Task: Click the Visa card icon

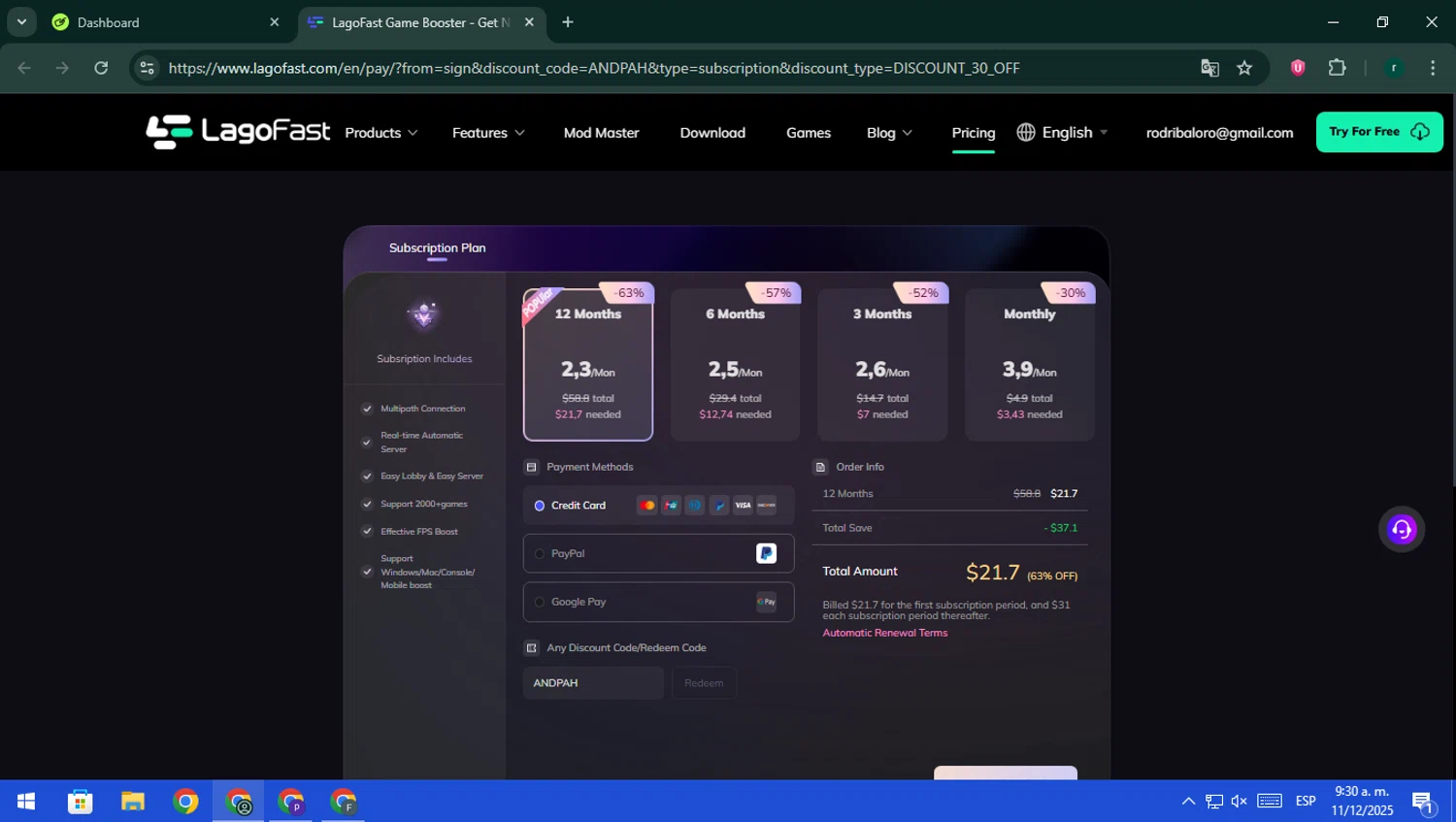Action: 743,506
